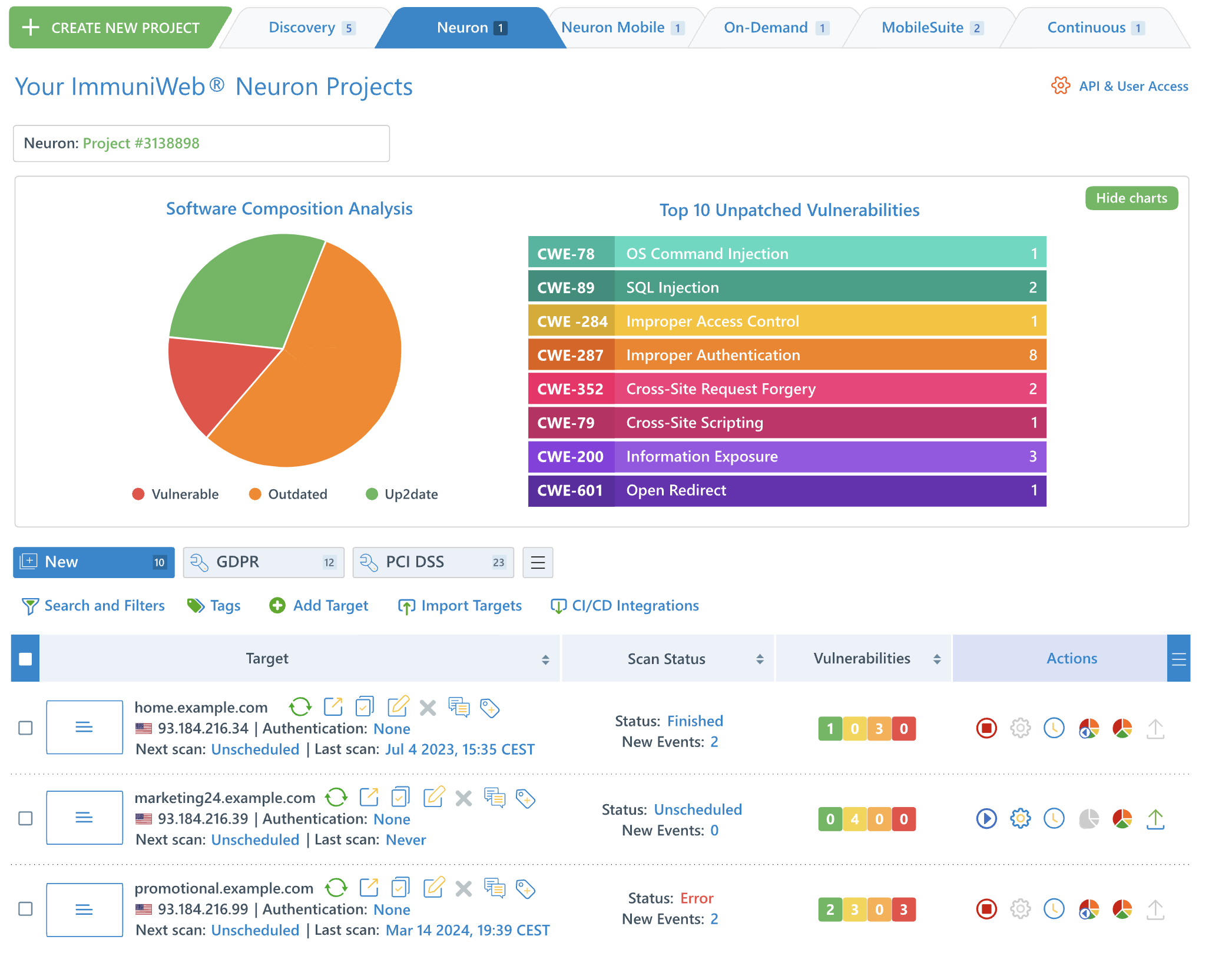Open the clock schedule icon for home.example.com
The image size is (1232, 956).
click(1054, 728)
